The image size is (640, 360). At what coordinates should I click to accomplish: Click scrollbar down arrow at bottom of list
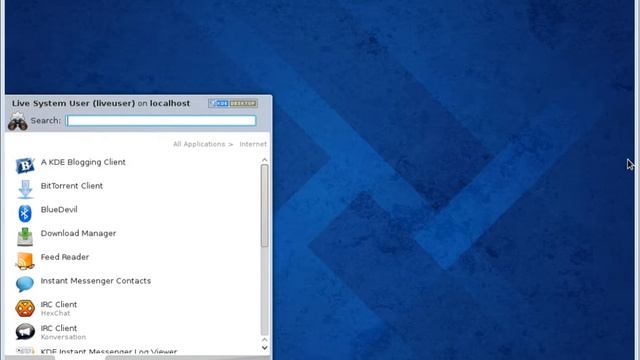point(264,348)
